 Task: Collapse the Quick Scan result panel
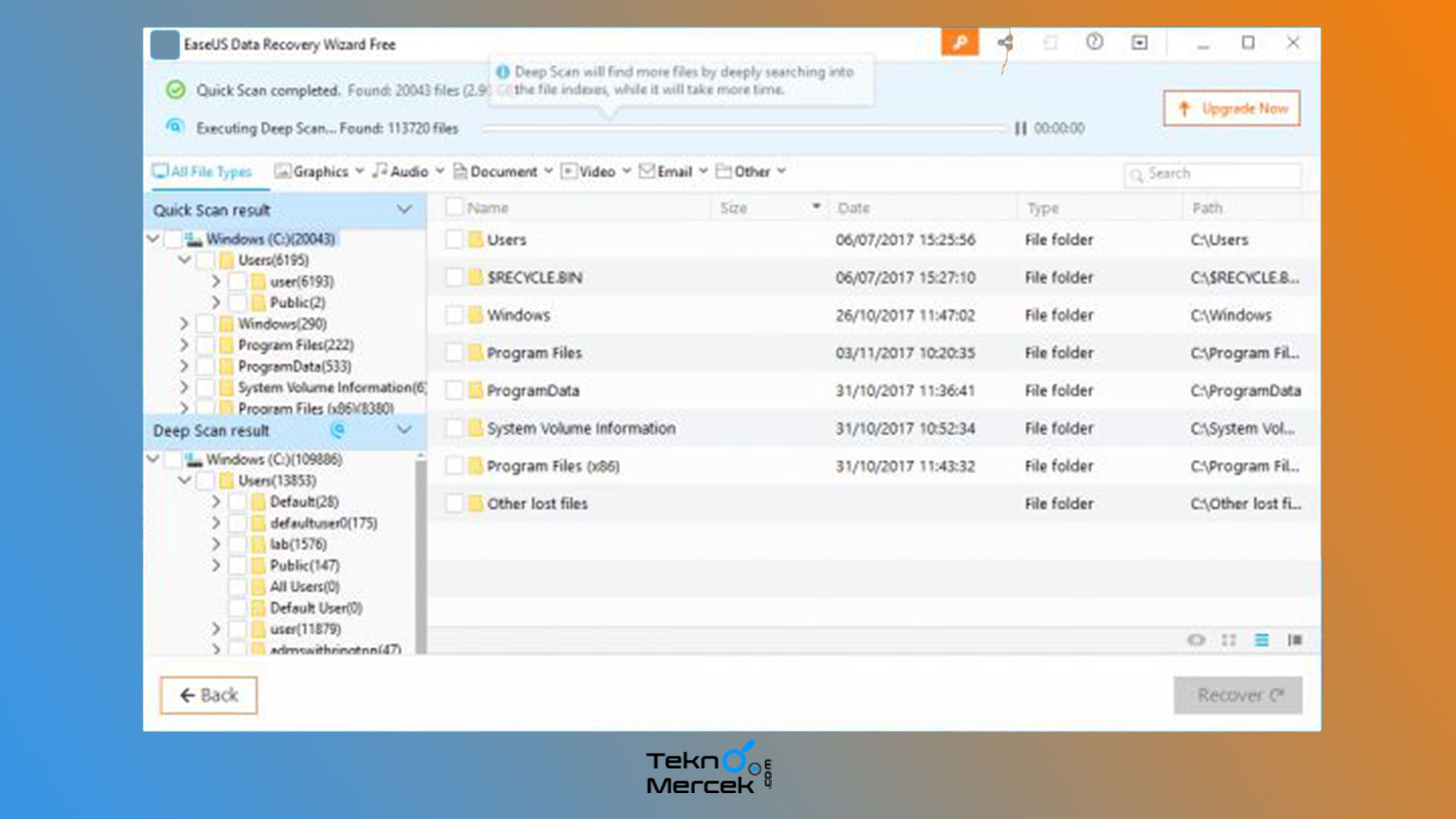404,210
